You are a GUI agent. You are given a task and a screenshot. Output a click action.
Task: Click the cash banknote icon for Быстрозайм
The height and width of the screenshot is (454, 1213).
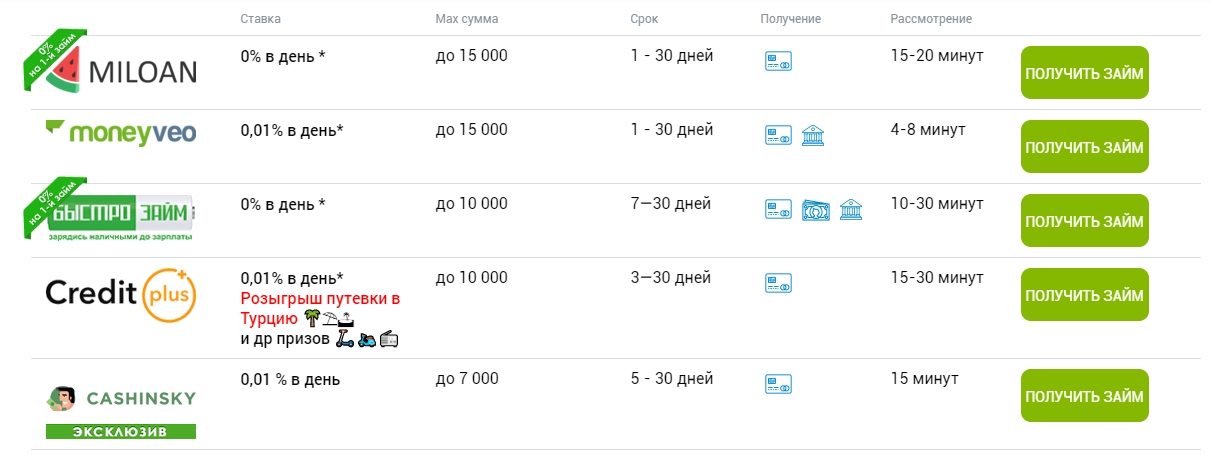pos(814,210)
